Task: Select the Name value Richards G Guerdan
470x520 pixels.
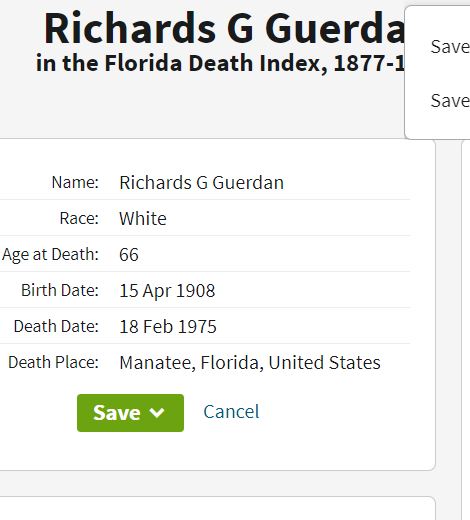Action: pos(202,183)
